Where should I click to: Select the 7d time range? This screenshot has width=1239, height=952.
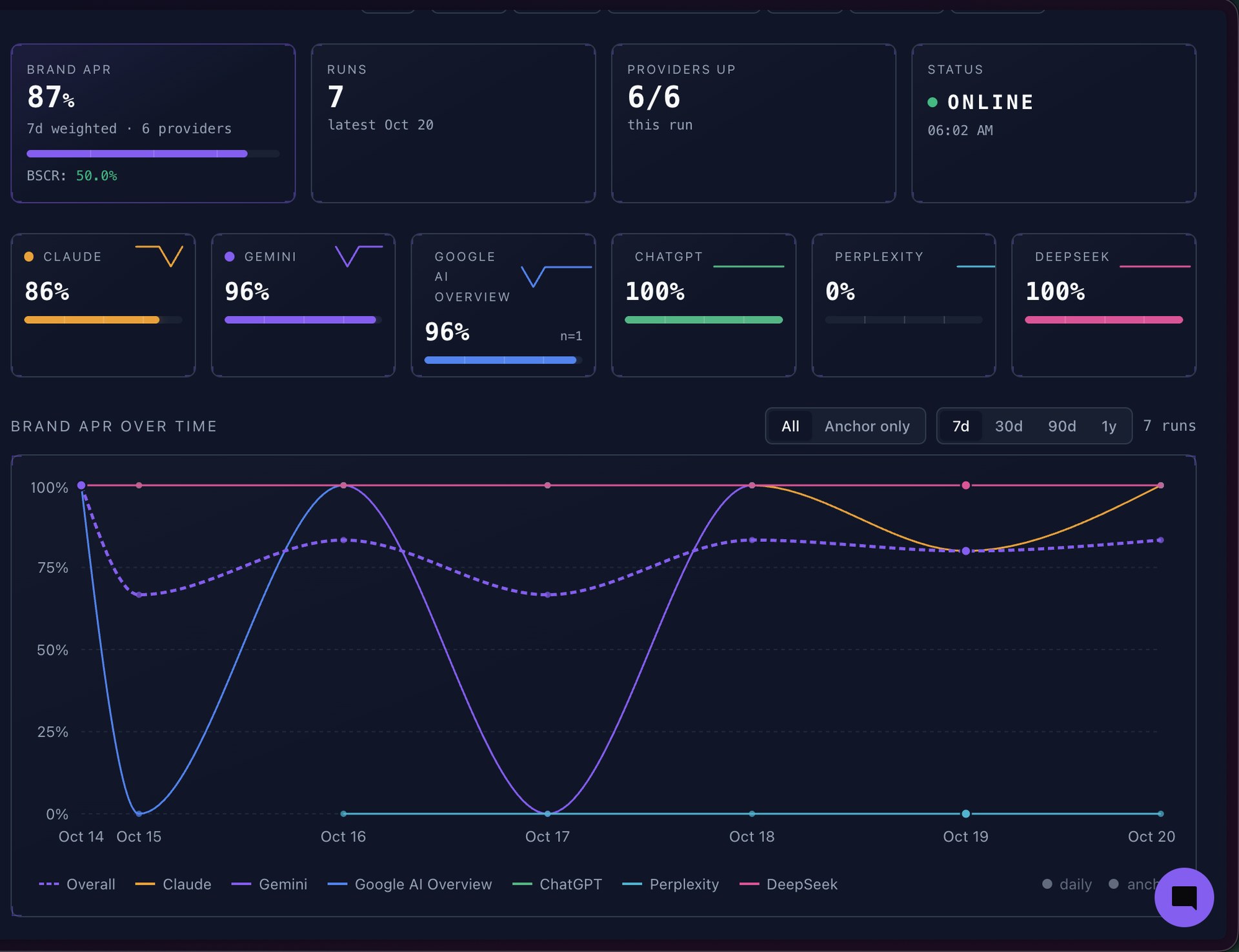[x=960, y=426]
